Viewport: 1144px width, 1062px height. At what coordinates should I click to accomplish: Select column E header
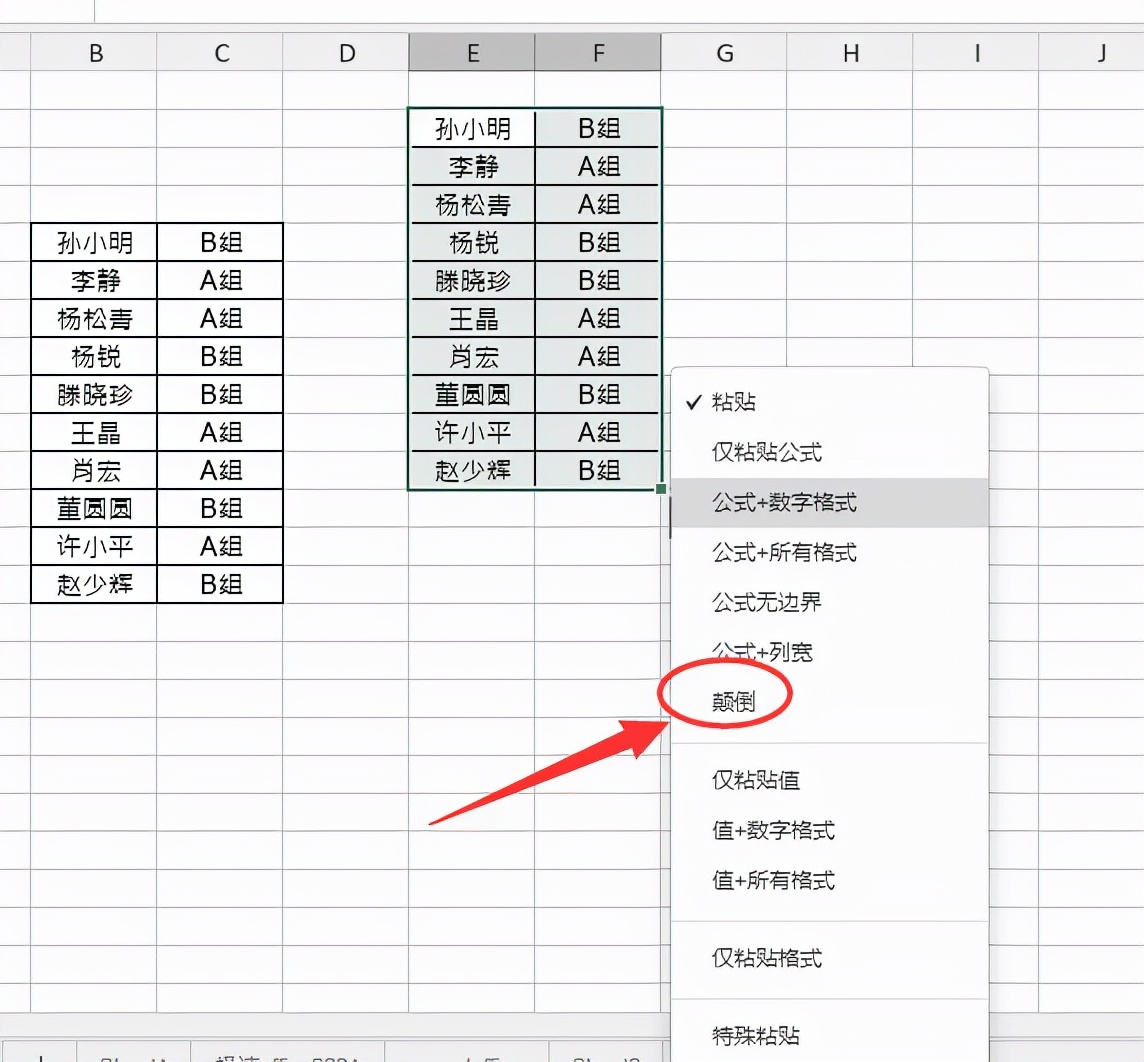pos(471,51)
